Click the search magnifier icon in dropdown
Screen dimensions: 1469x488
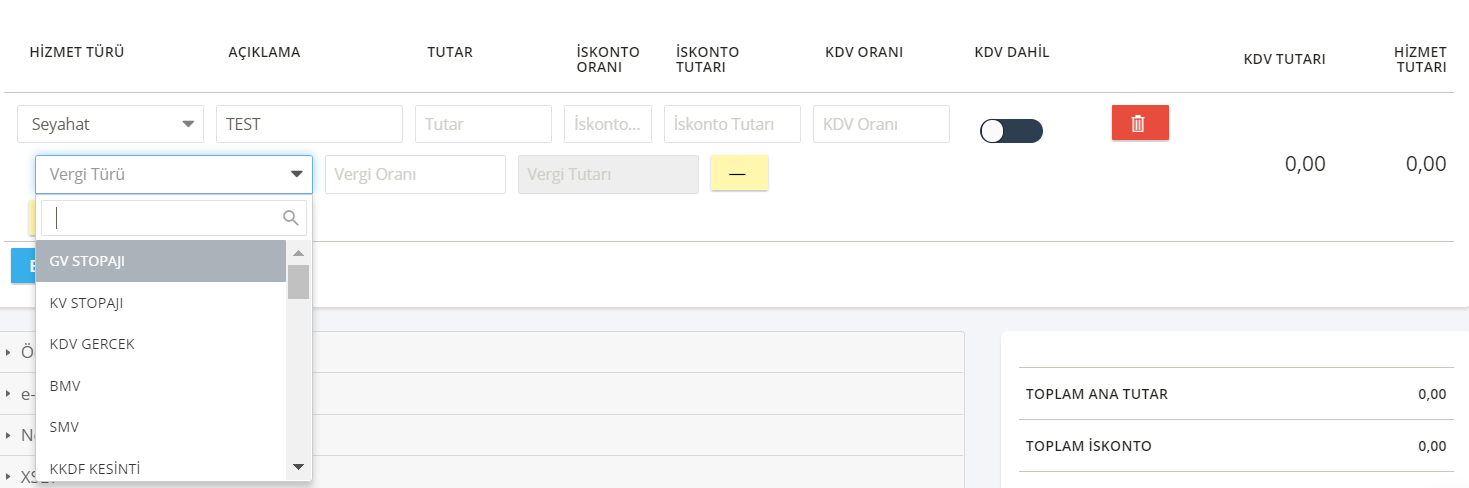click(x=291, y=217)
